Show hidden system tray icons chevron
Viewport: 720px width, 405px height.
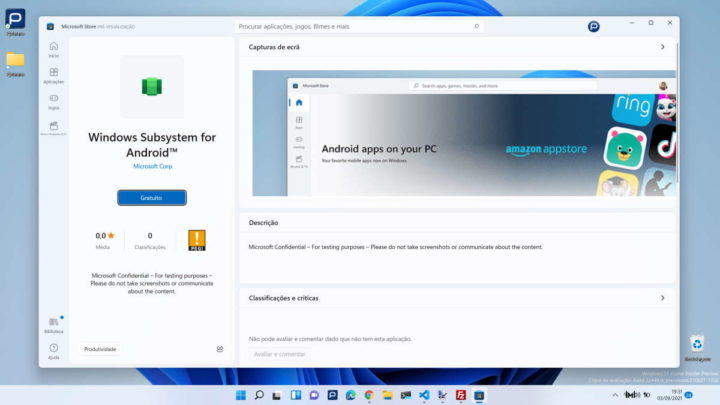(615, 395)
